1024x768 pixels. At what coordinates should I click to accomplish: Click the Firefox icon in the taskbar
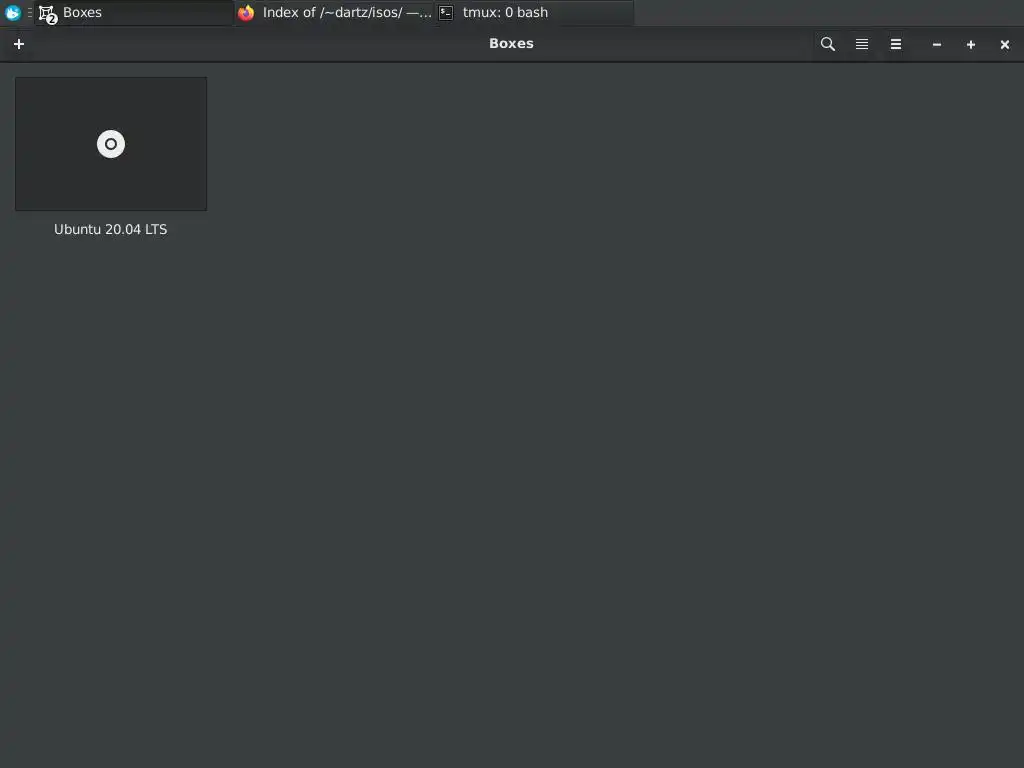(x=246, y=12)
